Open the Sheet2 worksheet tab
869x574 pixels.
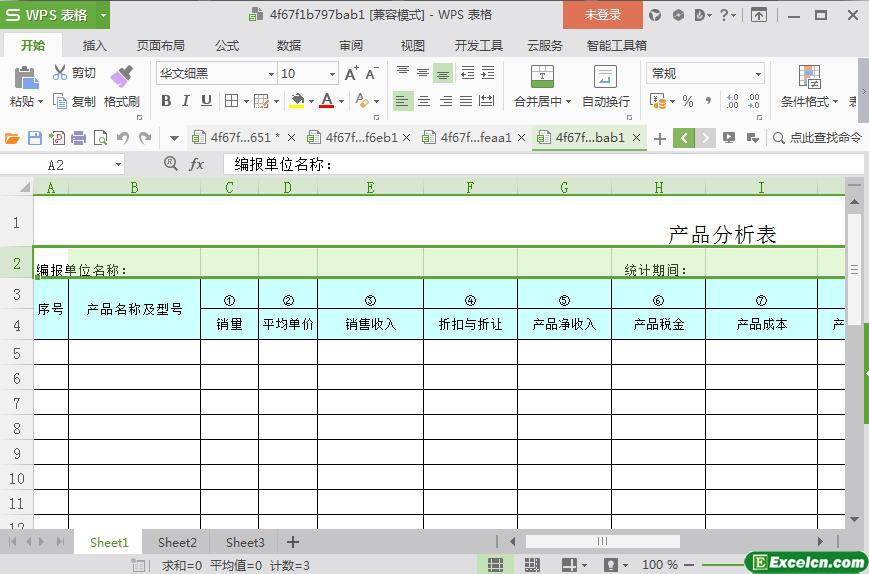(x=177, y=542)
